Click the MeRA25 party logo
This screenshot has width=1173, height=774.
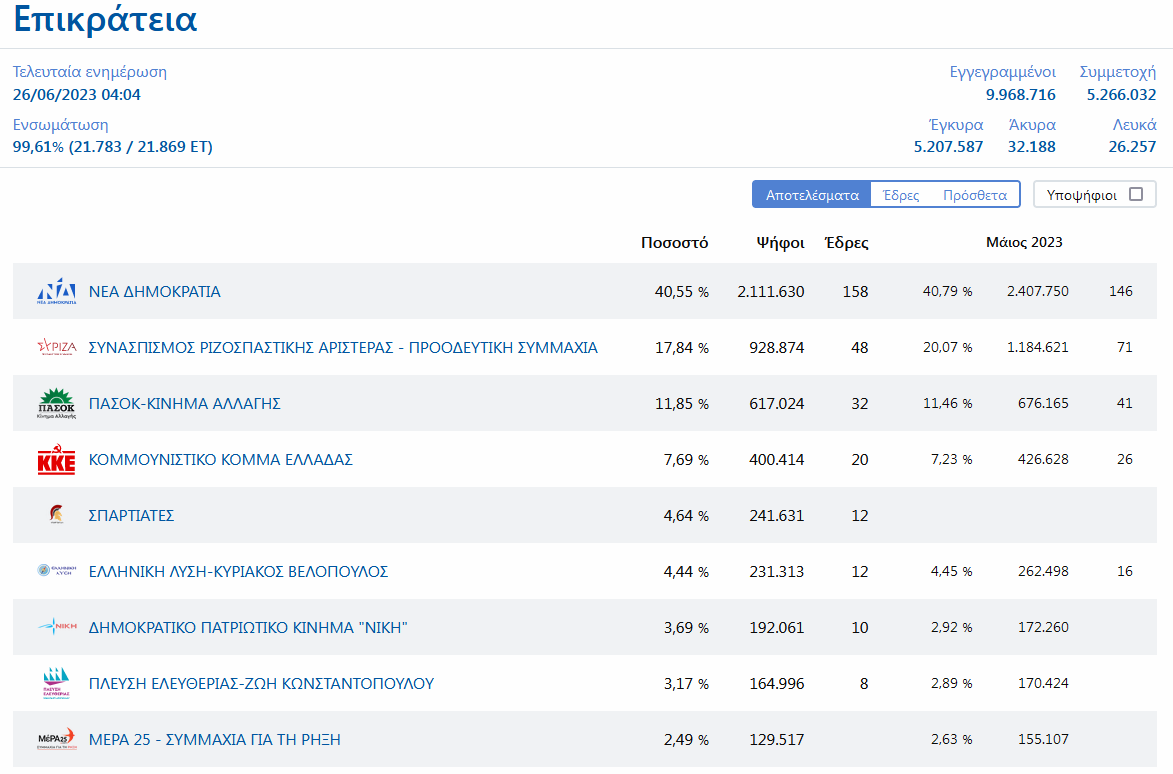tap(56, 739)
